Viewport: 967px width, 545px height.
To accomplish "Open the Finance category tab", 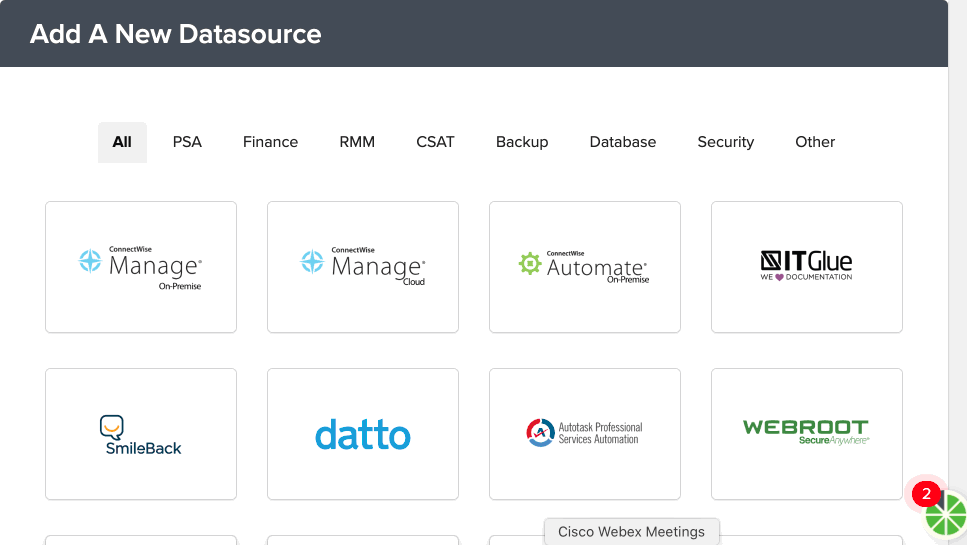I will pyautogui.click(x=270, y=142).
